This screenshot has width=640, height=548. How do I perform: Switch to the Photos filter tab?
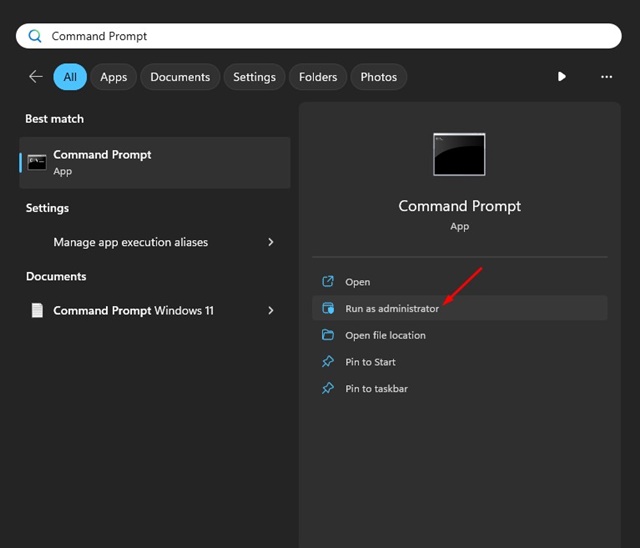pos(378,77)
